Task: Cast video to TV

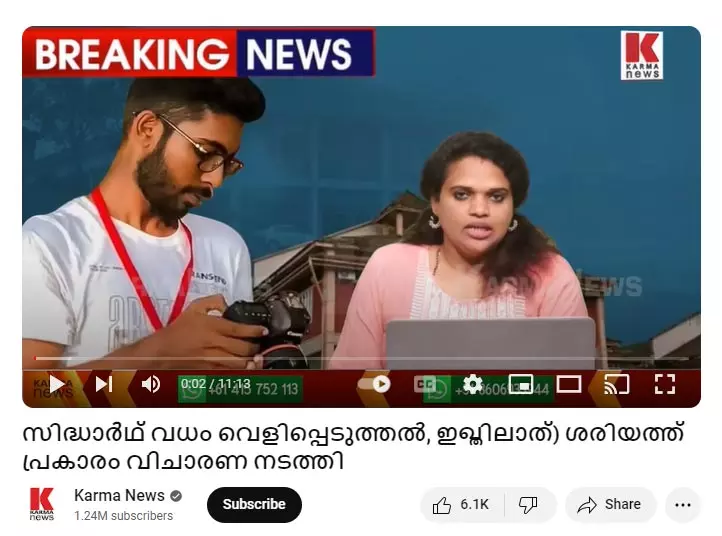Action: (617, 384)
